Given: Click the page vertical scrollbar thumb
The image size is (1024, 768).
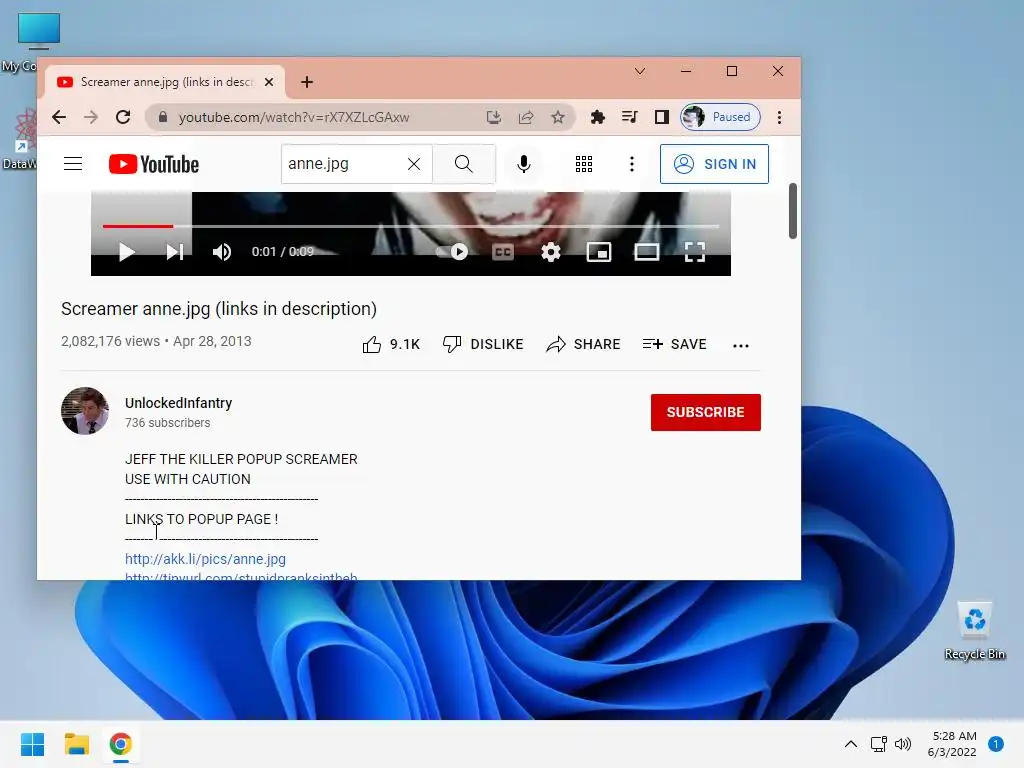Looking at the screenshot, I should [793, 211].
